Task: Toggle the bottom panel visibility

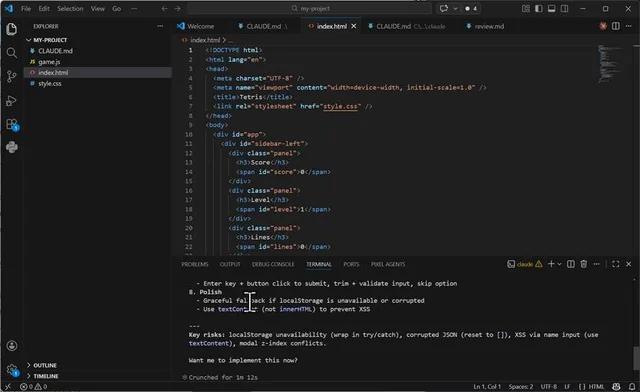Action: tap(551, 9)
